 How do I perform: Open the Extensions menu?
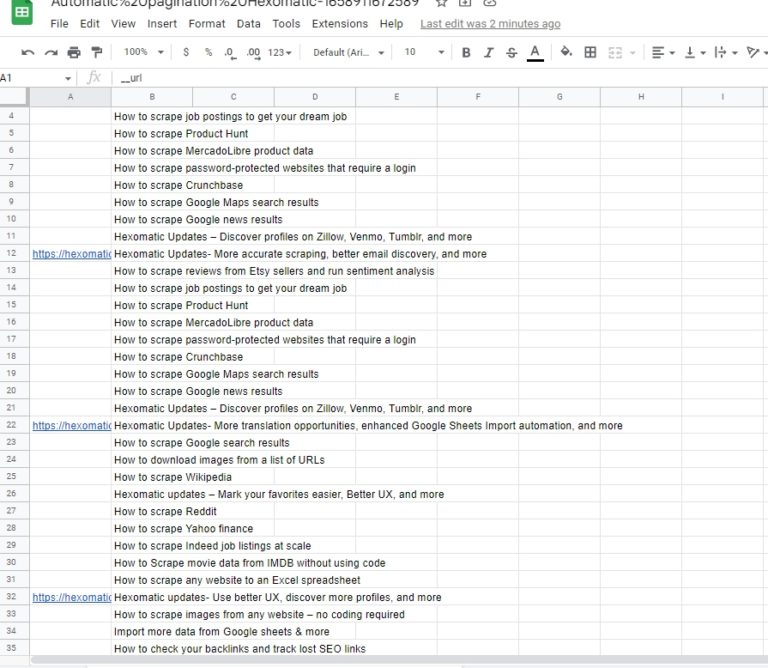(x=339, y=23)
